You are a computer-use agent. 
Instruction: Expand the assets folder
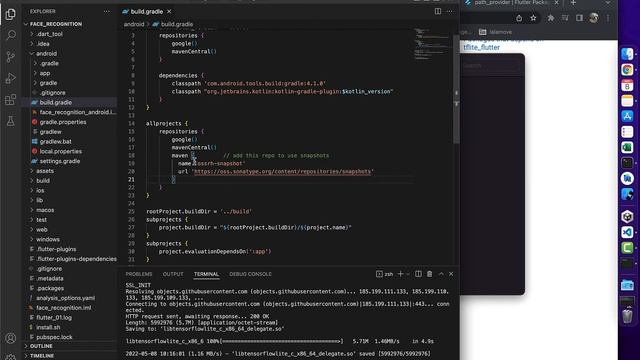pyautogui.click(x=45, y=171)
